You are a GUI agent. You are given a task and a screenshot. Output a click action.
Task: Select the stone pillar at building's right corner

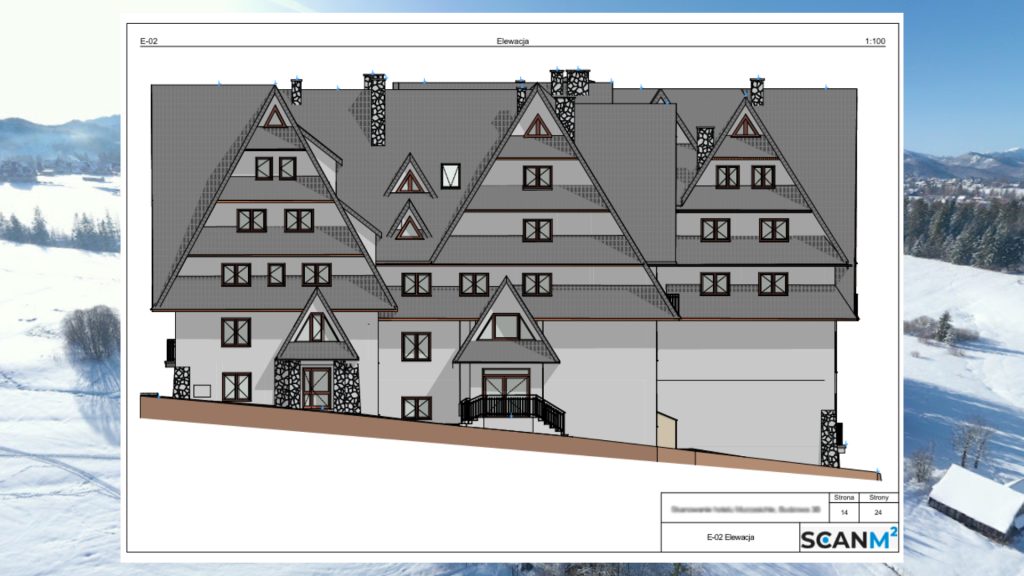click(828, 438)
